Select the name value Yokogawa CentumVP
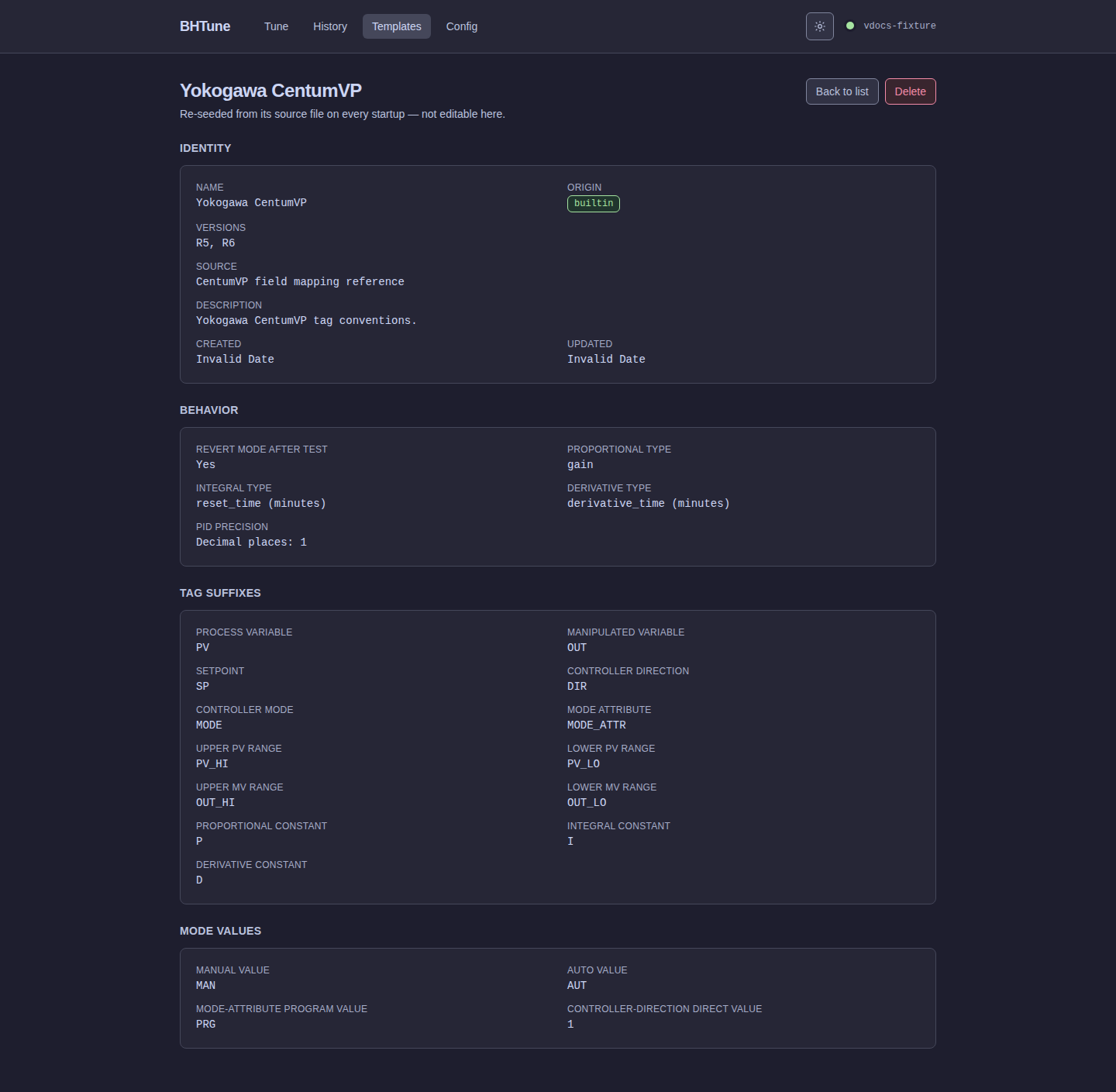 pyautogui.click(x=251, y=203)
